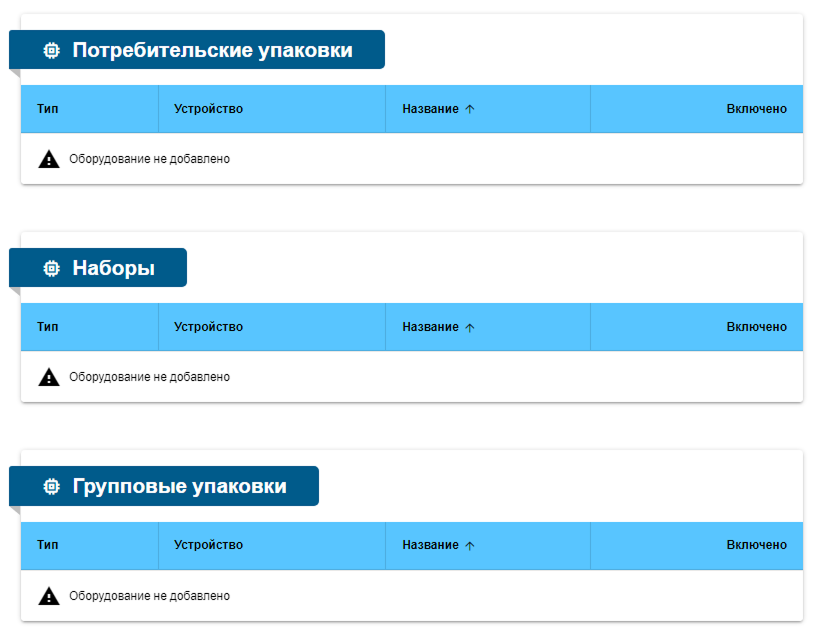This screenshot has width=814, height=636.
Task: Sort Потребительские упаковки by Устройство column
Action: point(208,109)
